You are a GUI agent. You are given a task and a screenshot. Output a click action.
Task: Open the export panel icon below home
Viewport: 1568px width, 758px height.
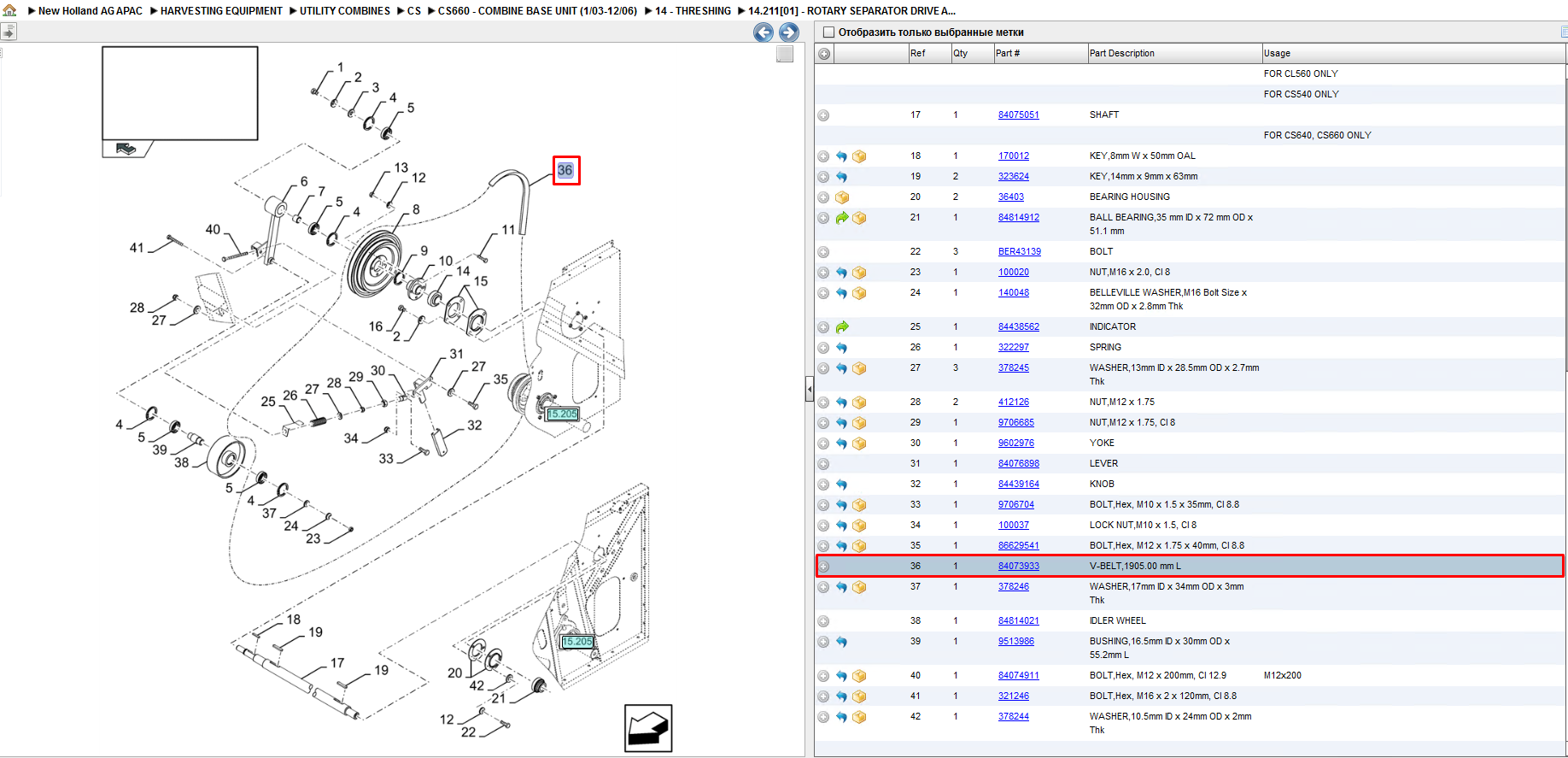tap(9, 32)
